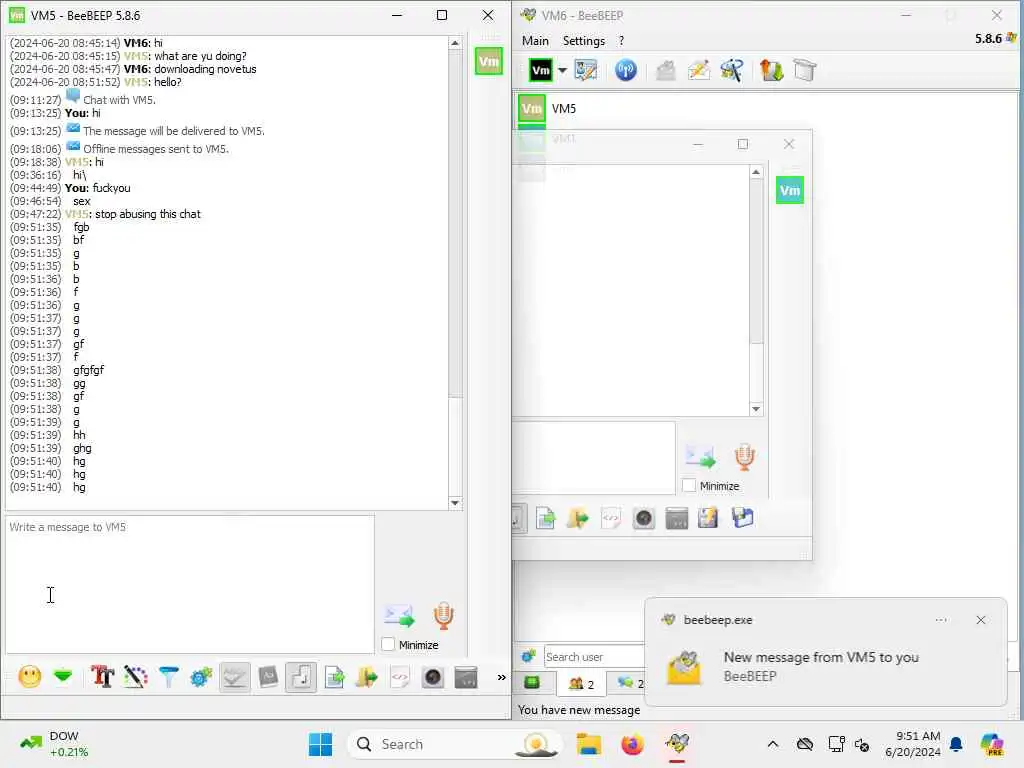Image resolution: width=1024 pixels, height=768 pixels.
Task: Click the send folder icon in faded popup toolbar
Action: click(578, 519)
